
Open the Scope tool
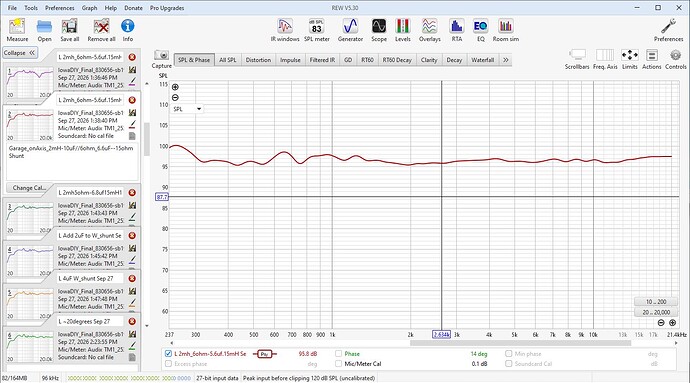(378, 30)
